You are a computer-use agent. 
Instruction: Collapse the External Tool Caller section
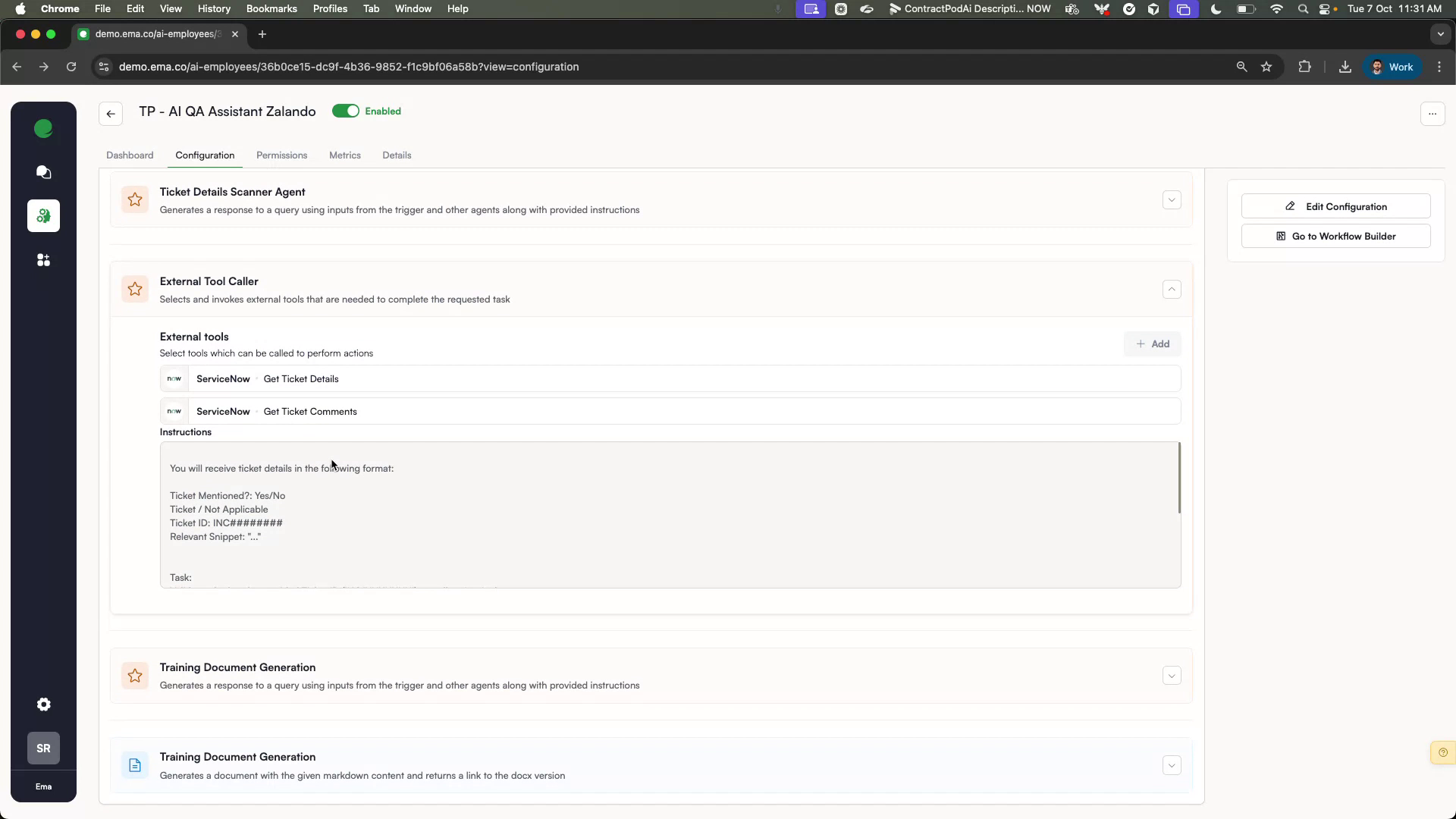(x=1172, y=289)
